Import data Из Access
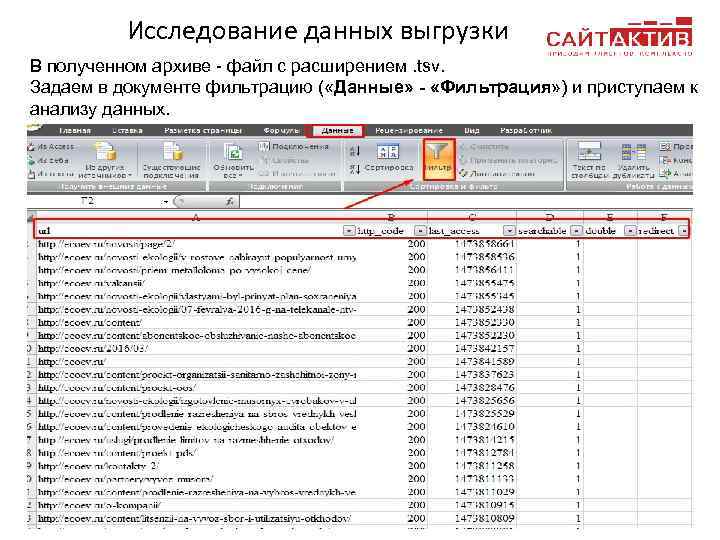 click(51, 146)
